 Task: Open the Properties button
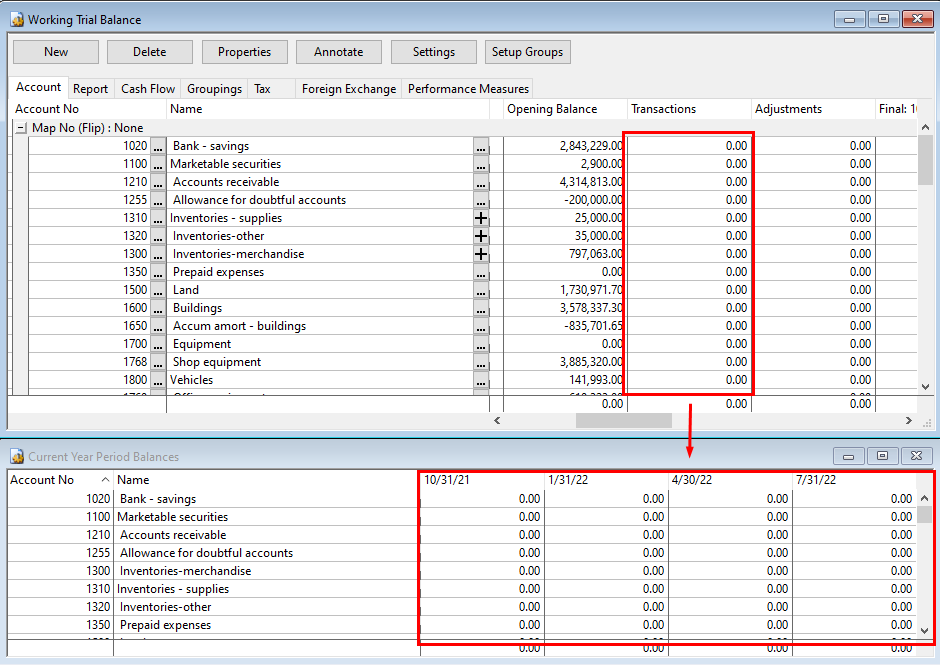245,52
